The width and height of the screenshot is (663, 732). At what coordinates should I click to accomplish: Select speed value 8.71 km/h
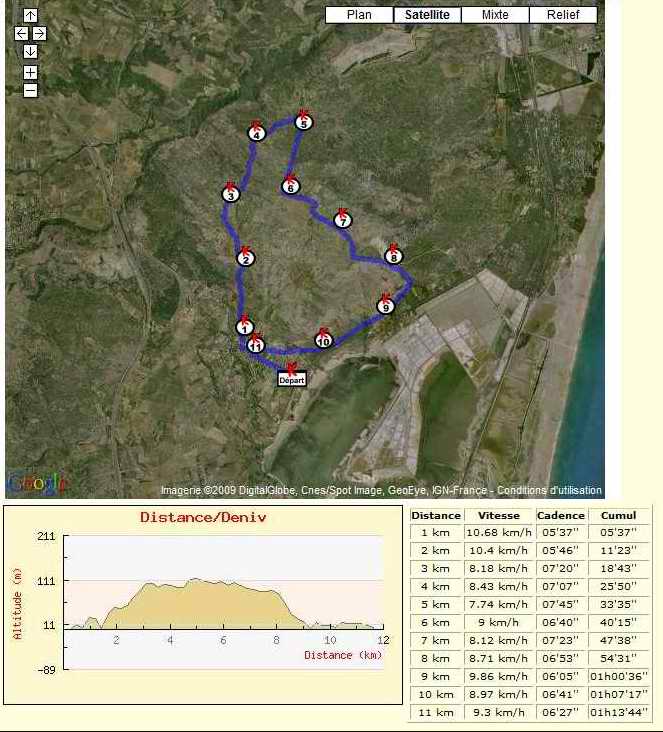coord(499,658)
